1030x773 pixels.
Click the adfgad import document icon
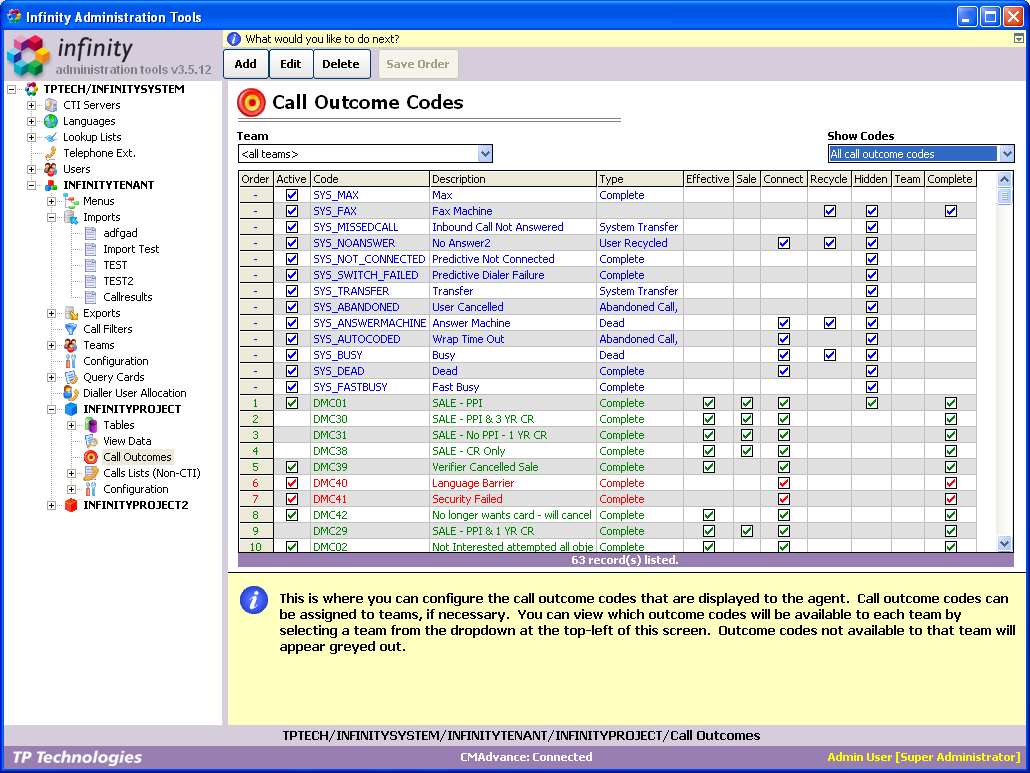pyautogui.click(x=91, y=233)
